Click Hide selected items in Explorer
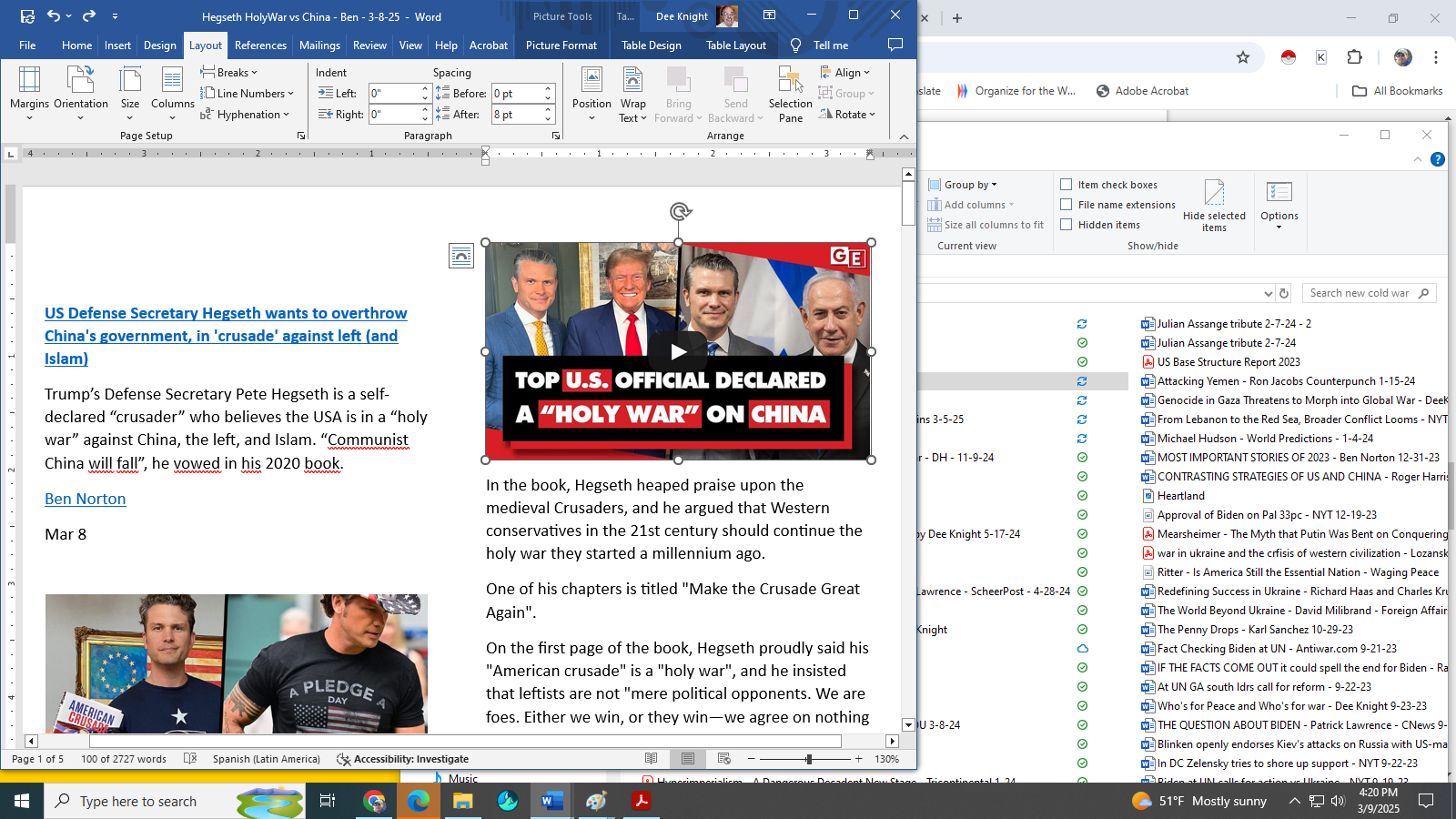The height and width of the screenshot is (819, 1456). click(1214, 206)
